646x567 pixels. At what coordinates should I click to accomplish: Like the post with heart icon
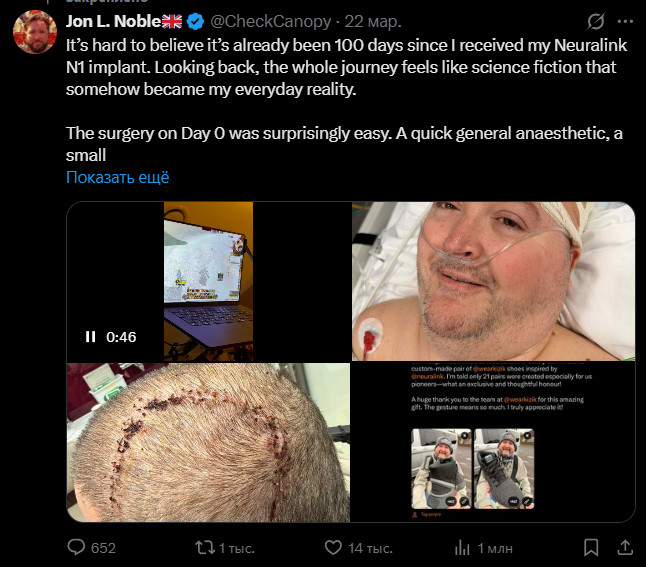333,548
